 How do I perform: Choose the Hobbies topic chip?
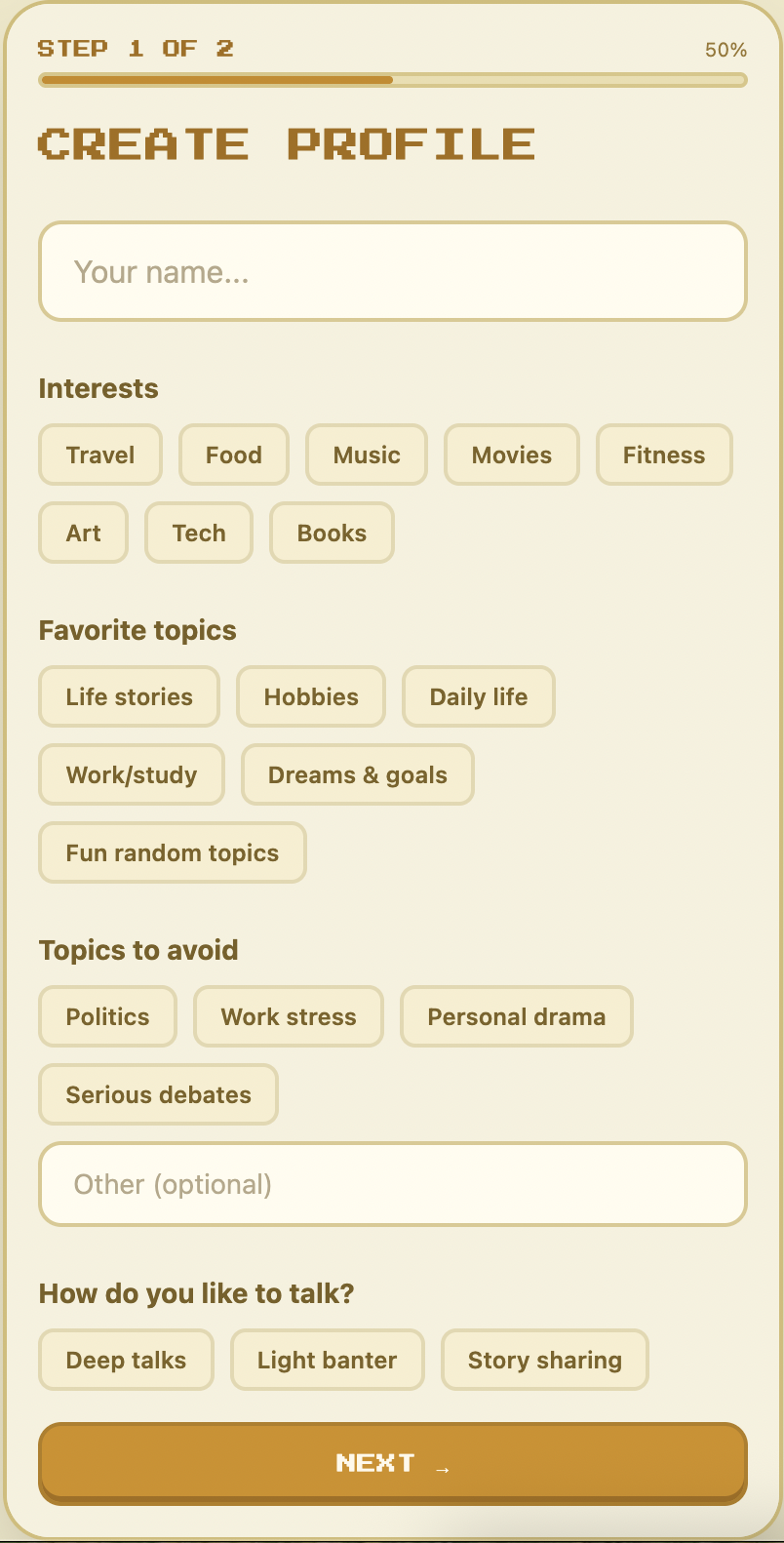pyautogui.click(x=311, y=696)
